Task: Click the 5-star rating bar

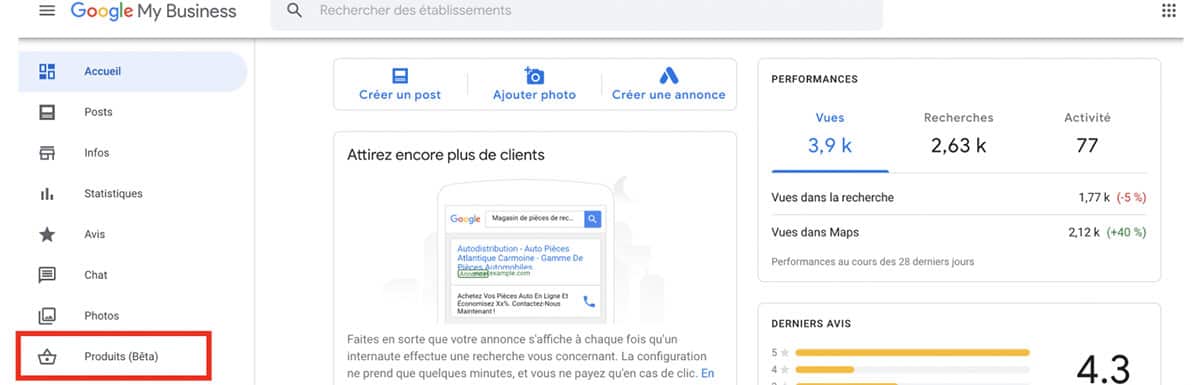Action: (912, 352)
